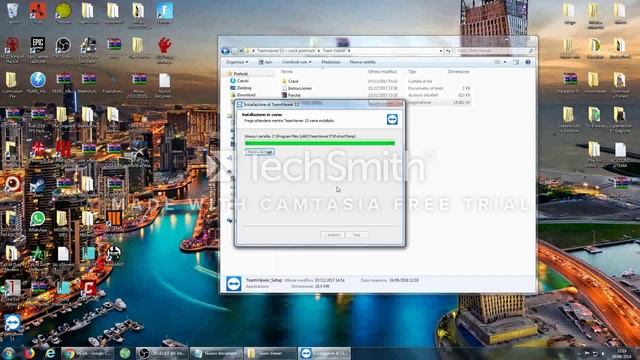This screenshot has height=360, width=640.
Task: Click the green circle taskbar icon
Action: [125, 353]
